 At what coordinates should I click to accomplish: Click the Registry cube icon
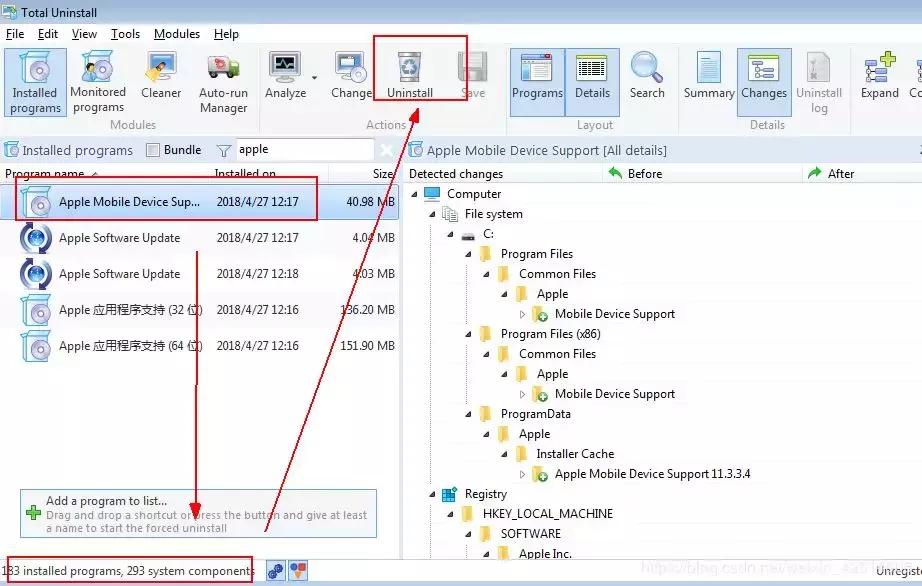(450, 494)
